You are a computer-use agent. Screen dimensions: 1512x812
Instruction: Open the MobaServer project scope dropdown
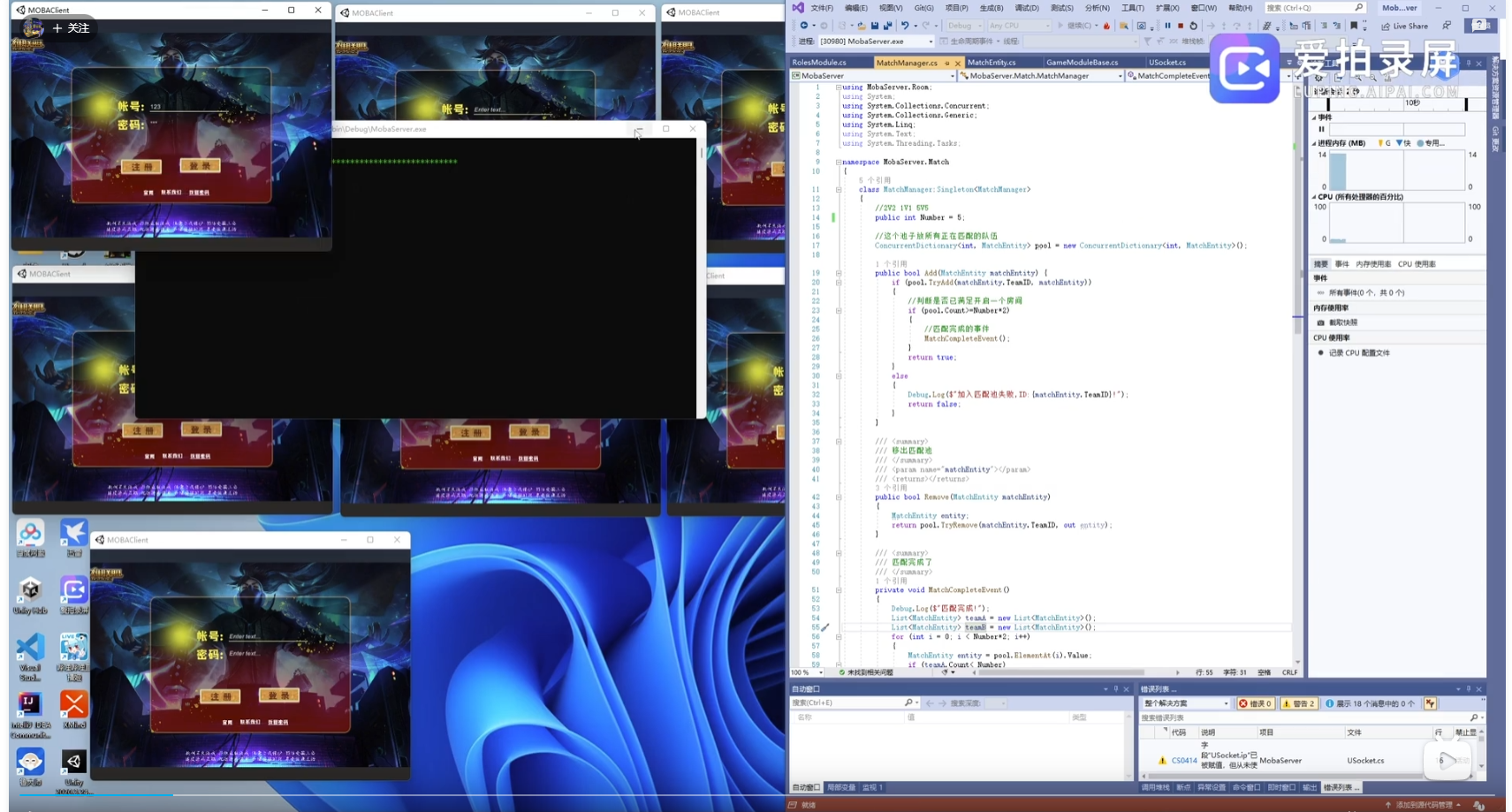pos(873,76)
